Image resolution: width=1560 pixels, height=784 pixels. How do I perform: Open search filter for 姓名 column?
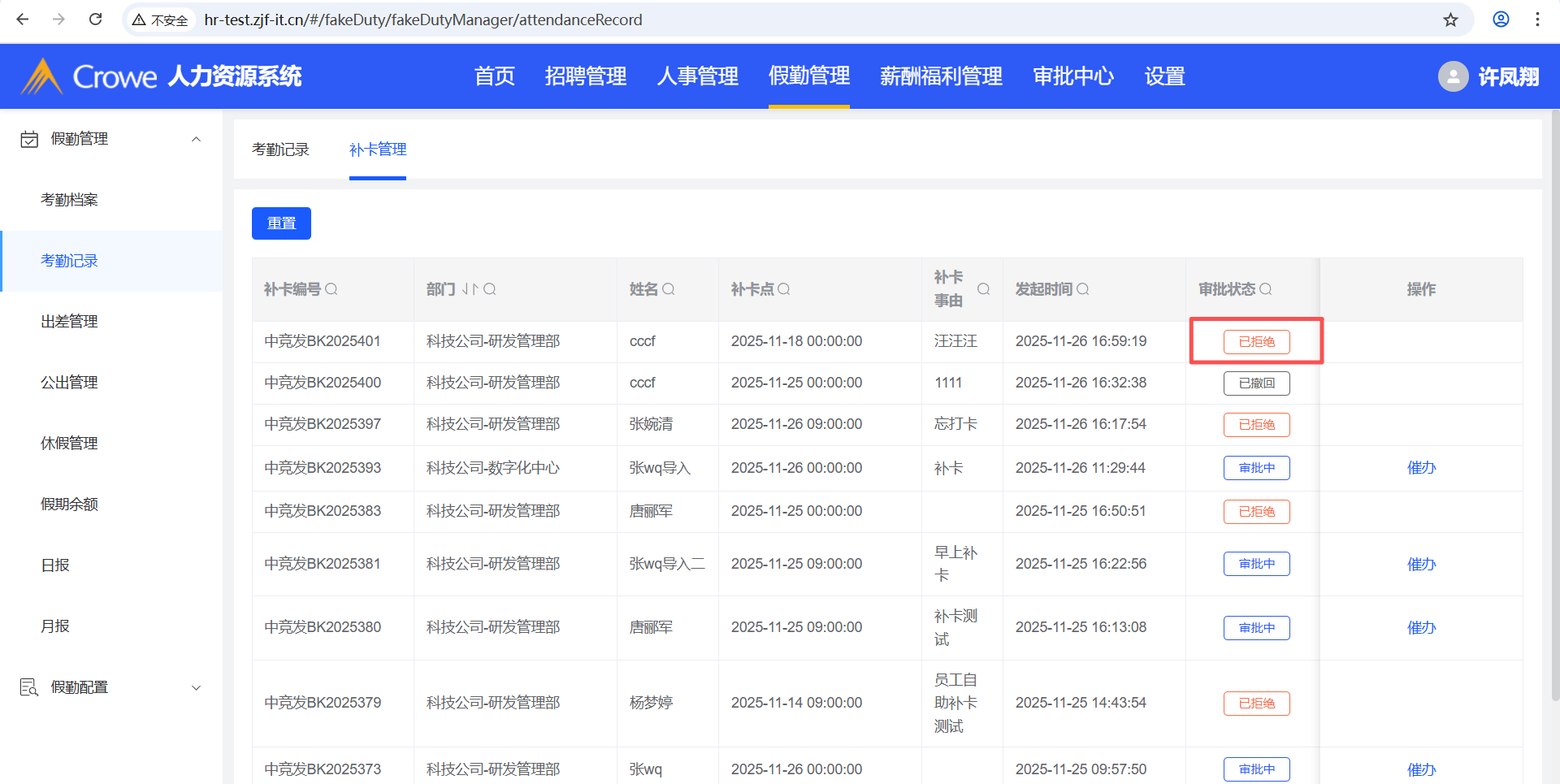(x=669, y=289)
